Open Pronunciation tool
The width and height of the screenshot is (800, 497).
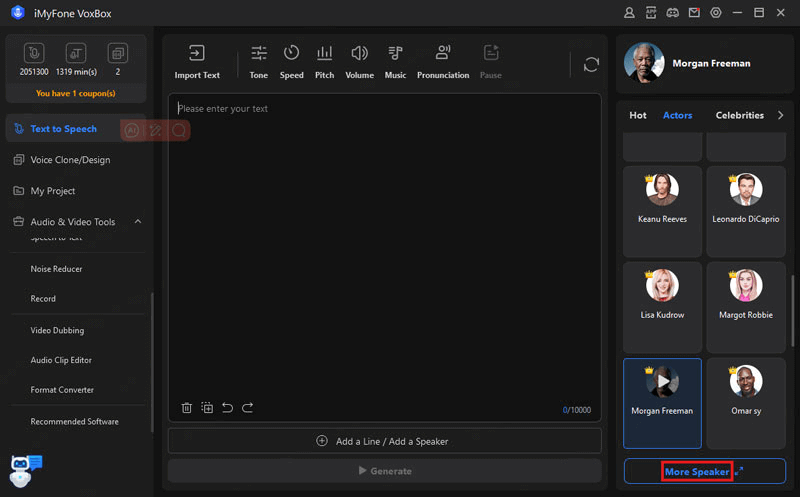443,62
